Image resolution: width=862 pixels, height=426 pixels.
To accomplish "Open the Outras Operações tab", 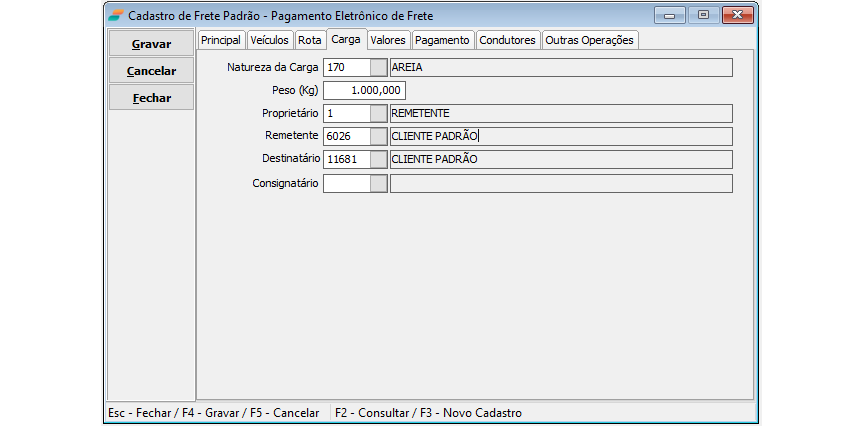I will point(589,40).
